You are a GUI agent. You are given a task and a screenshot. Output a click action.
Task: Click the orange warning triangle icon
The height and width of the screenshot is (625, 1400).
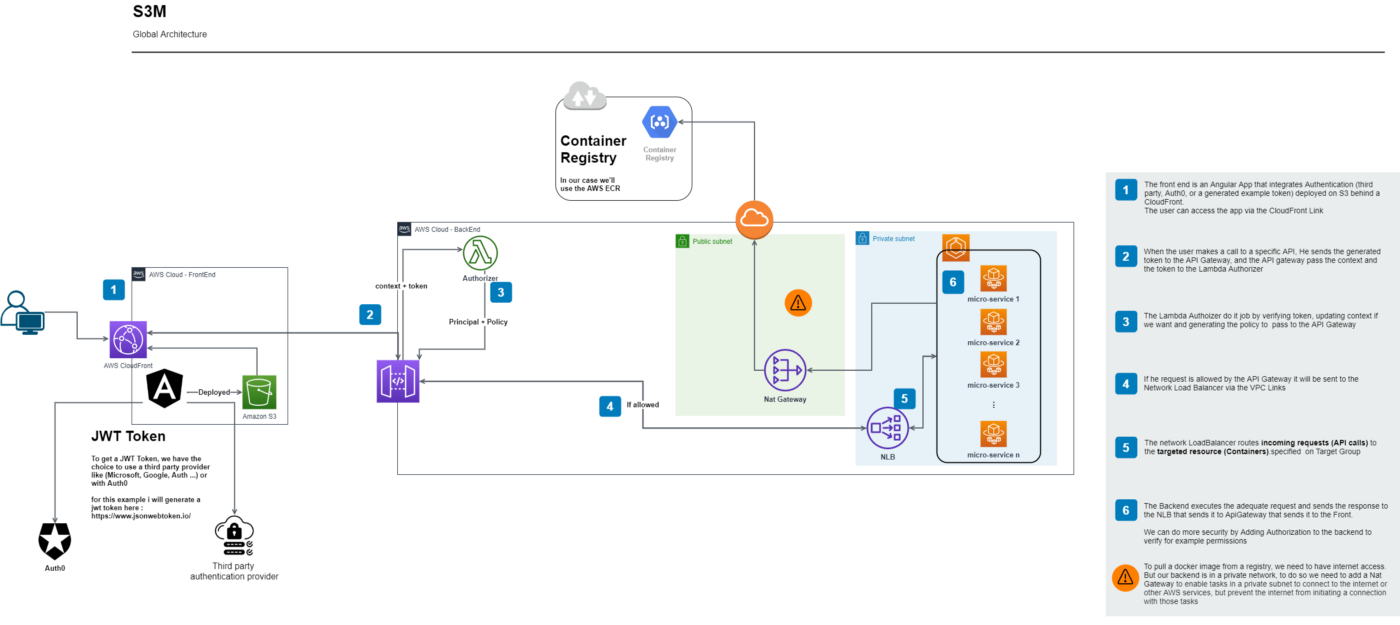[x=798, y=302]
